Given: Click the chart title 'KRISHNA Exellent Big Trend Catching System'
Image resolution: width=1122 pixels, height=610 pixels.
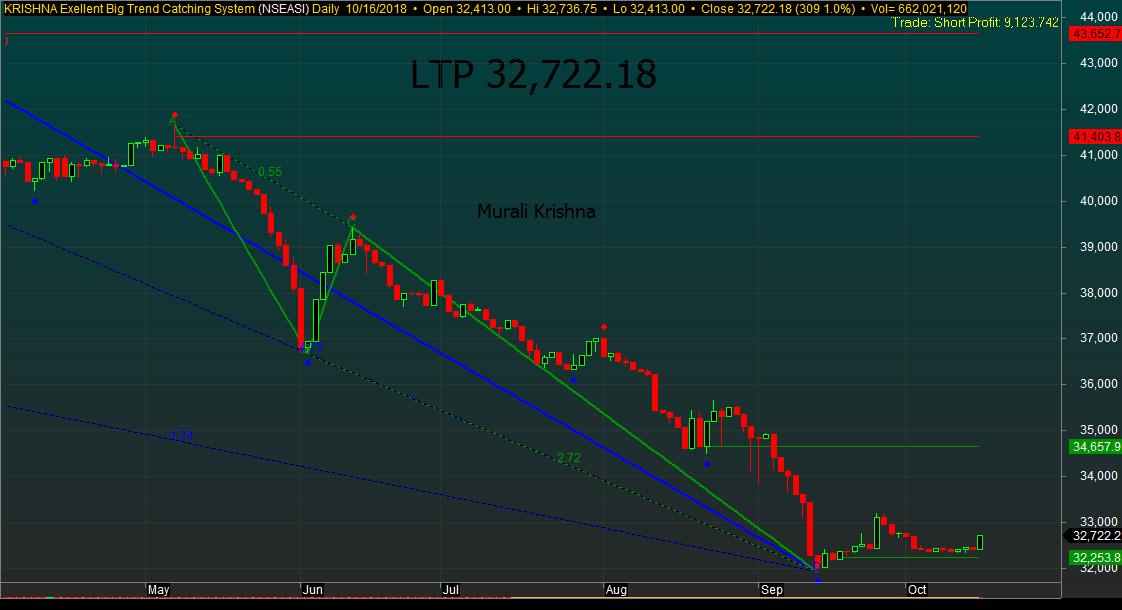Looking at the screenshot, I should (x=130, y=9).
